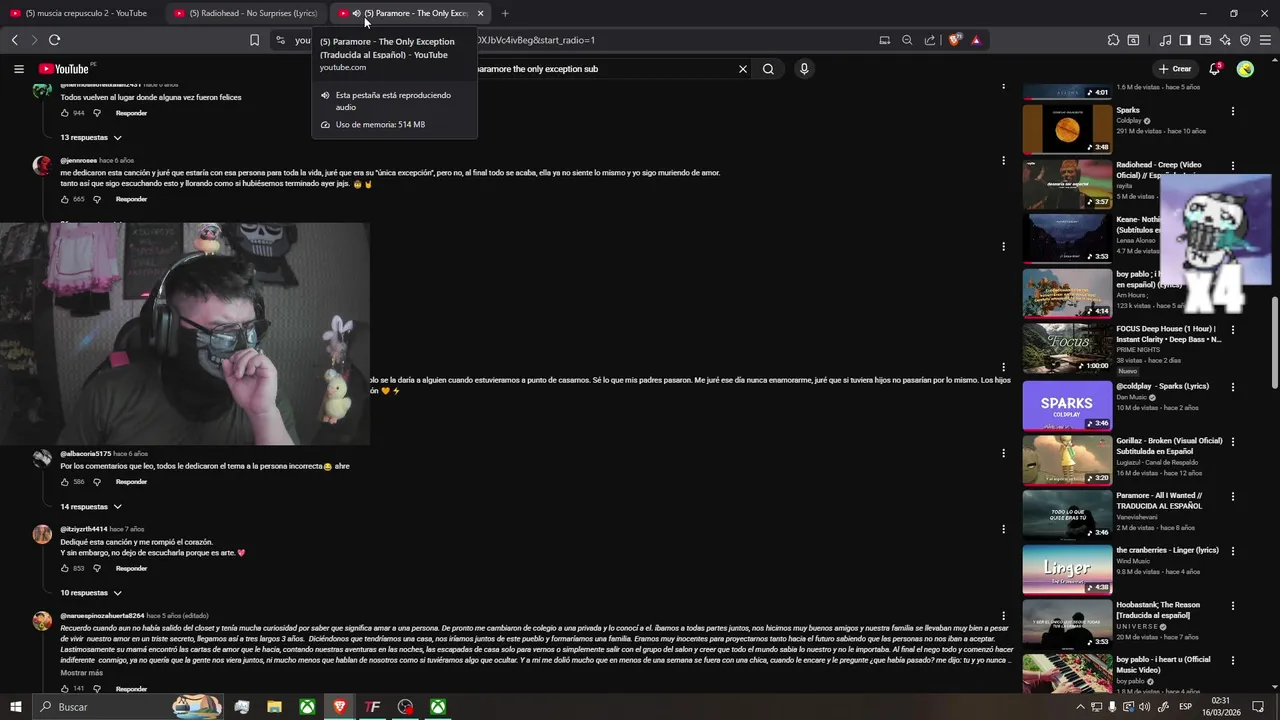
Task: Open the cranberries Linger thumbnail
Action: (x=1067, y=569)
